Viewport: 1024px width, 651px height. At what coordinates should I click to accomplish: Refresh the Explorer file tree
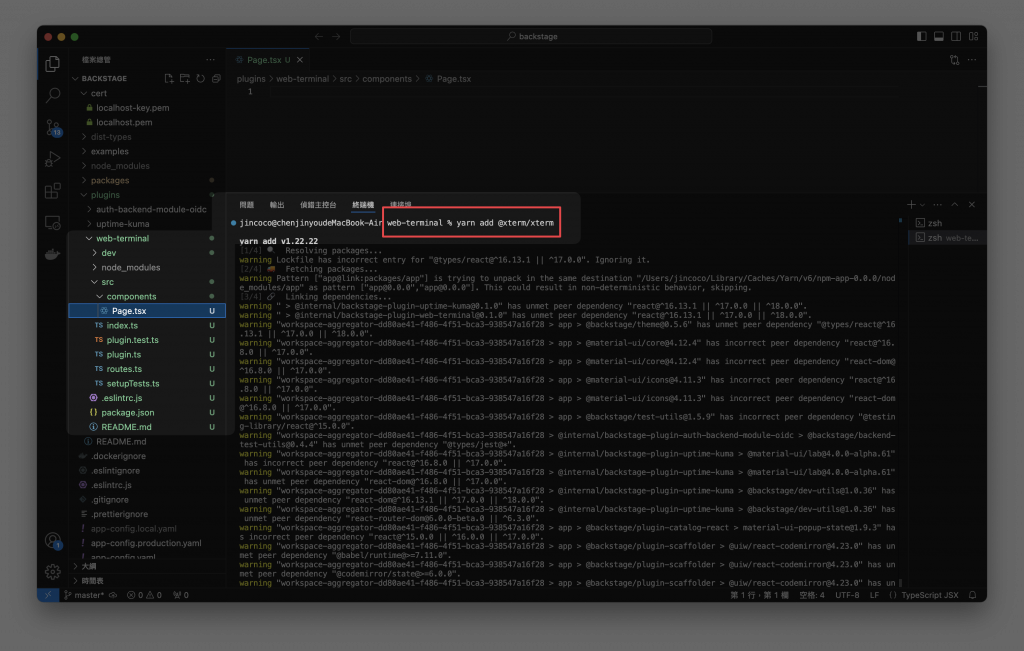200,78
